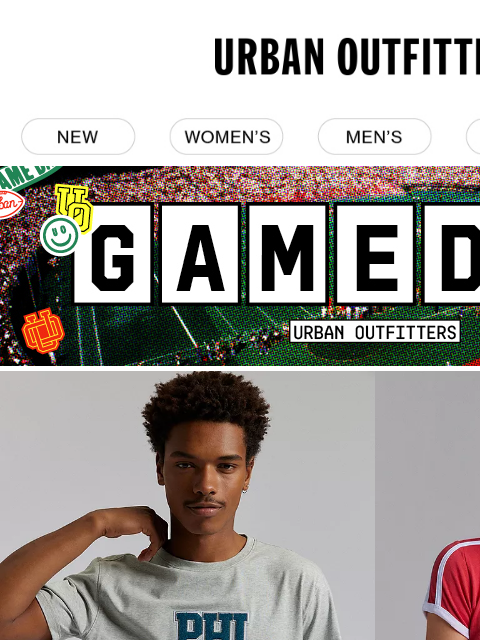This screenshot has height=640, width=480.
Task: Click the Urban Outfitters header logo
Action: coord(347,56)
